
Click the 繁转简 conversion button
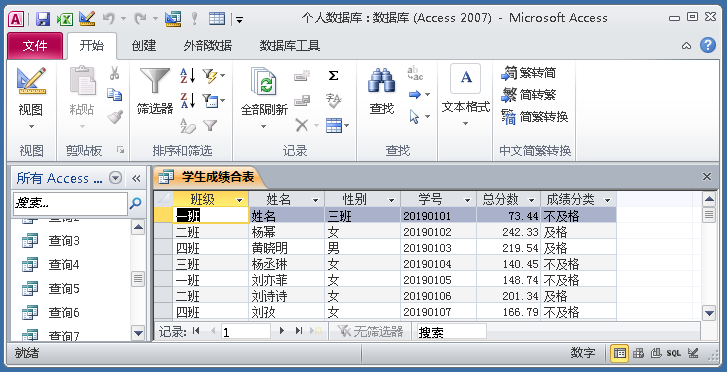(529, 73)
